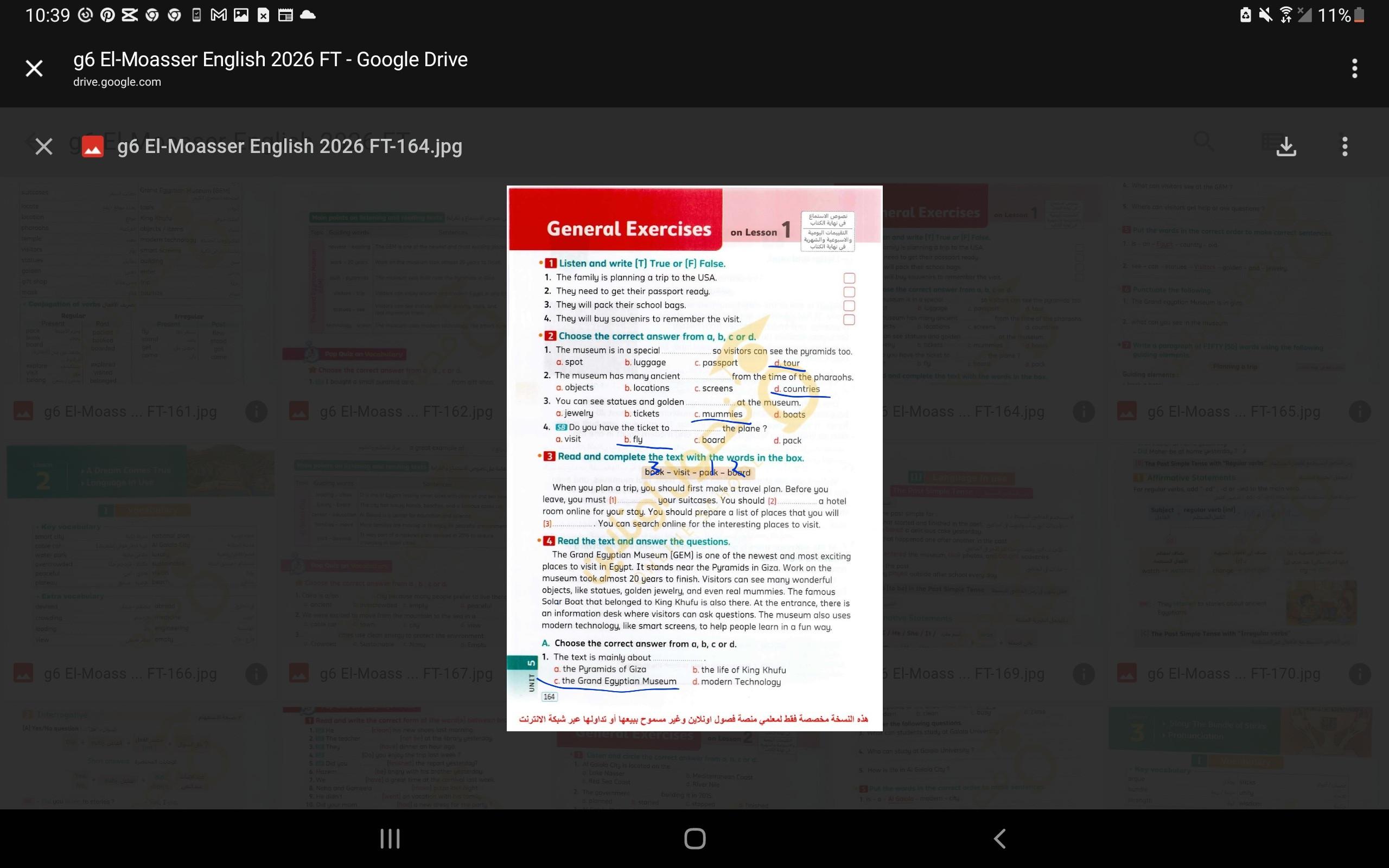Close the image preview overlay
The image size is (1389, 868).
43,146
